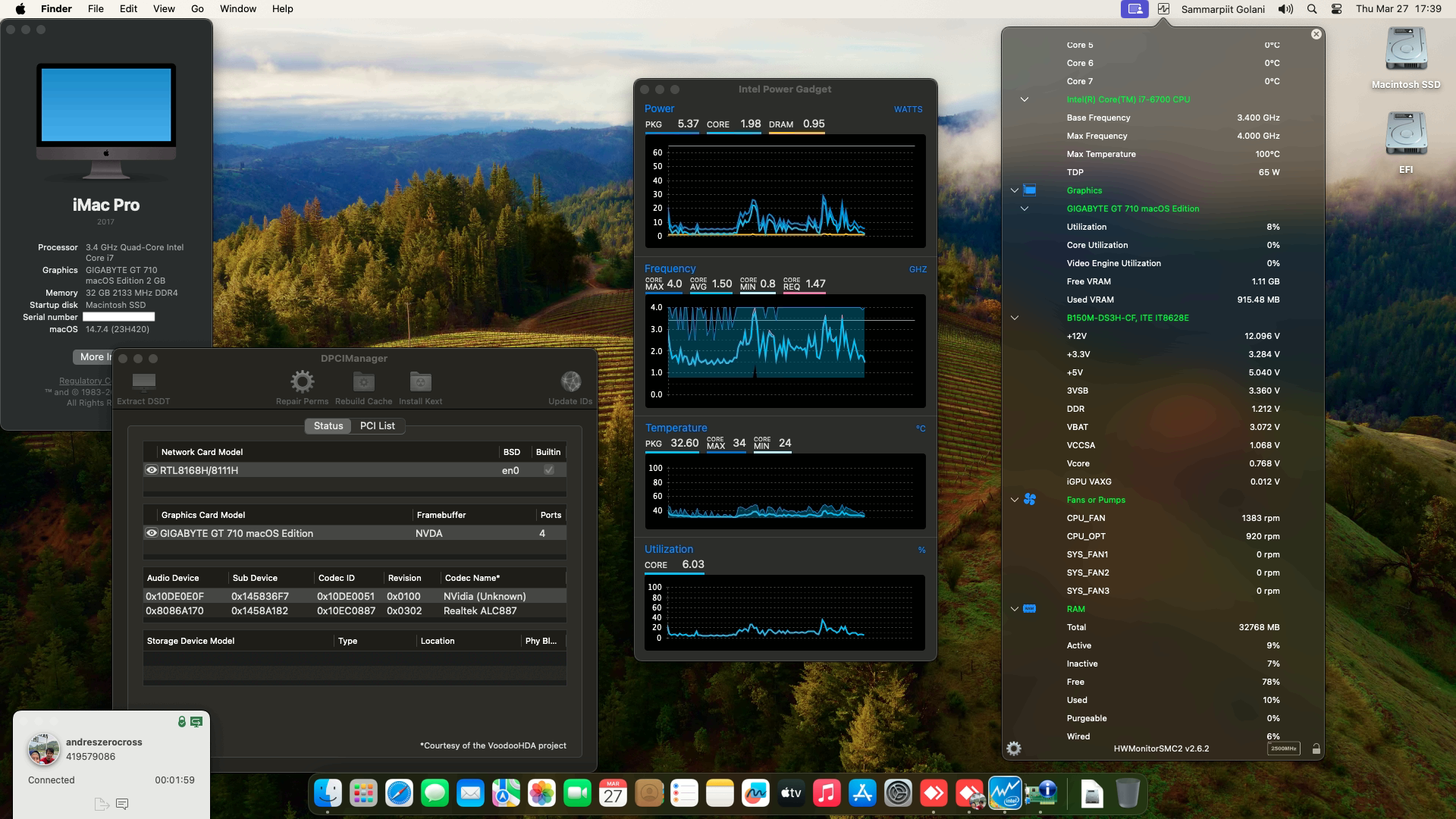Switch to the PCI List tab
Viewport: 1456px width, 819px height.
377,425
